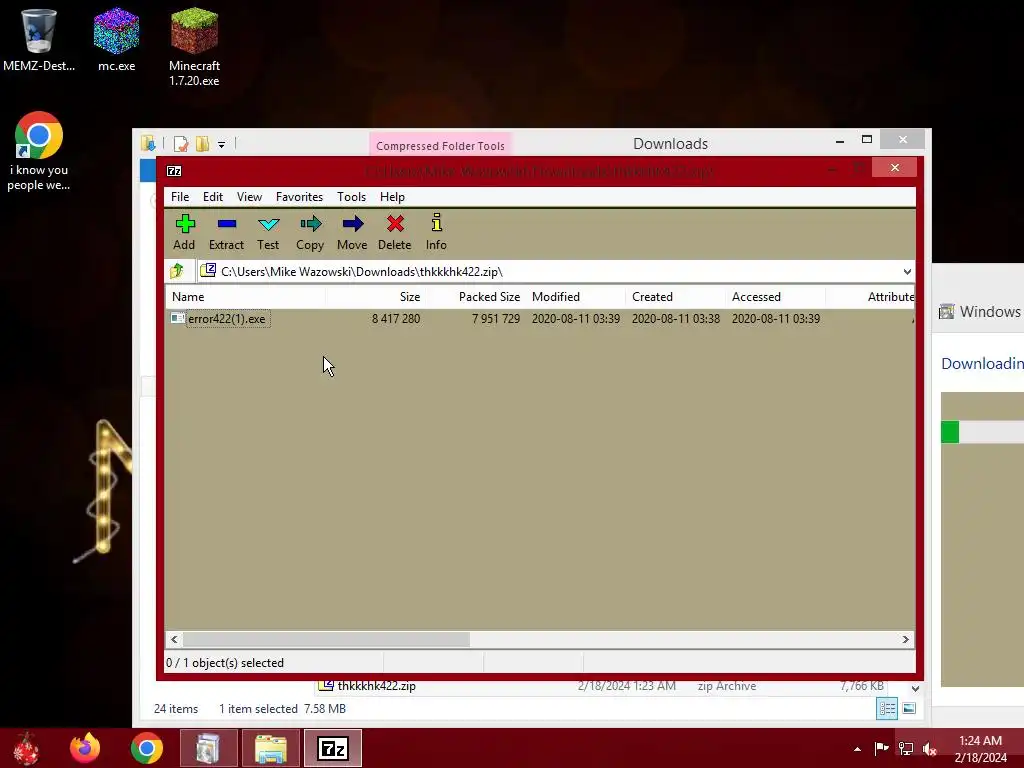Click the modified date 2020-08-11 03:39
This screenshot has width=1024, height=768.
[x=575, y=319]
